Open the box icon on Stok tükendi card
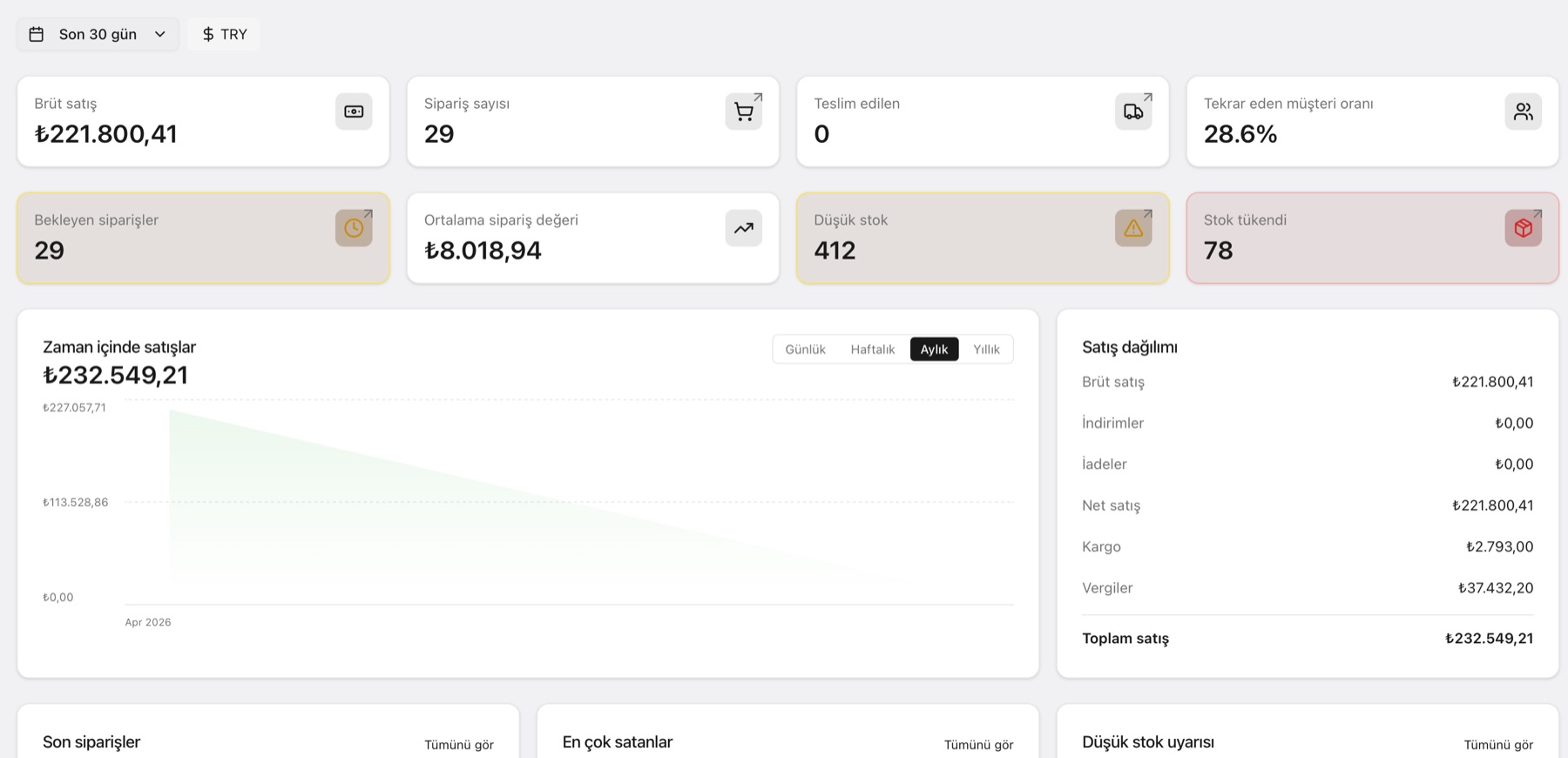This screenshot has height=758, width=1568. (x=1524, y=228)
